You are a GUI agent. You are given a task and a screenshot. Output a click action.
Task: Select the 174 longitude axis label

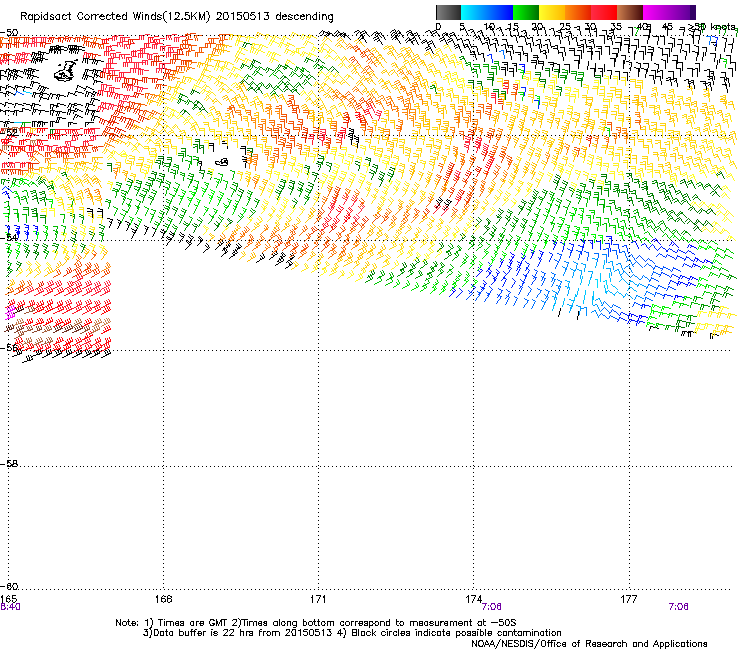[x=473, y=599]
